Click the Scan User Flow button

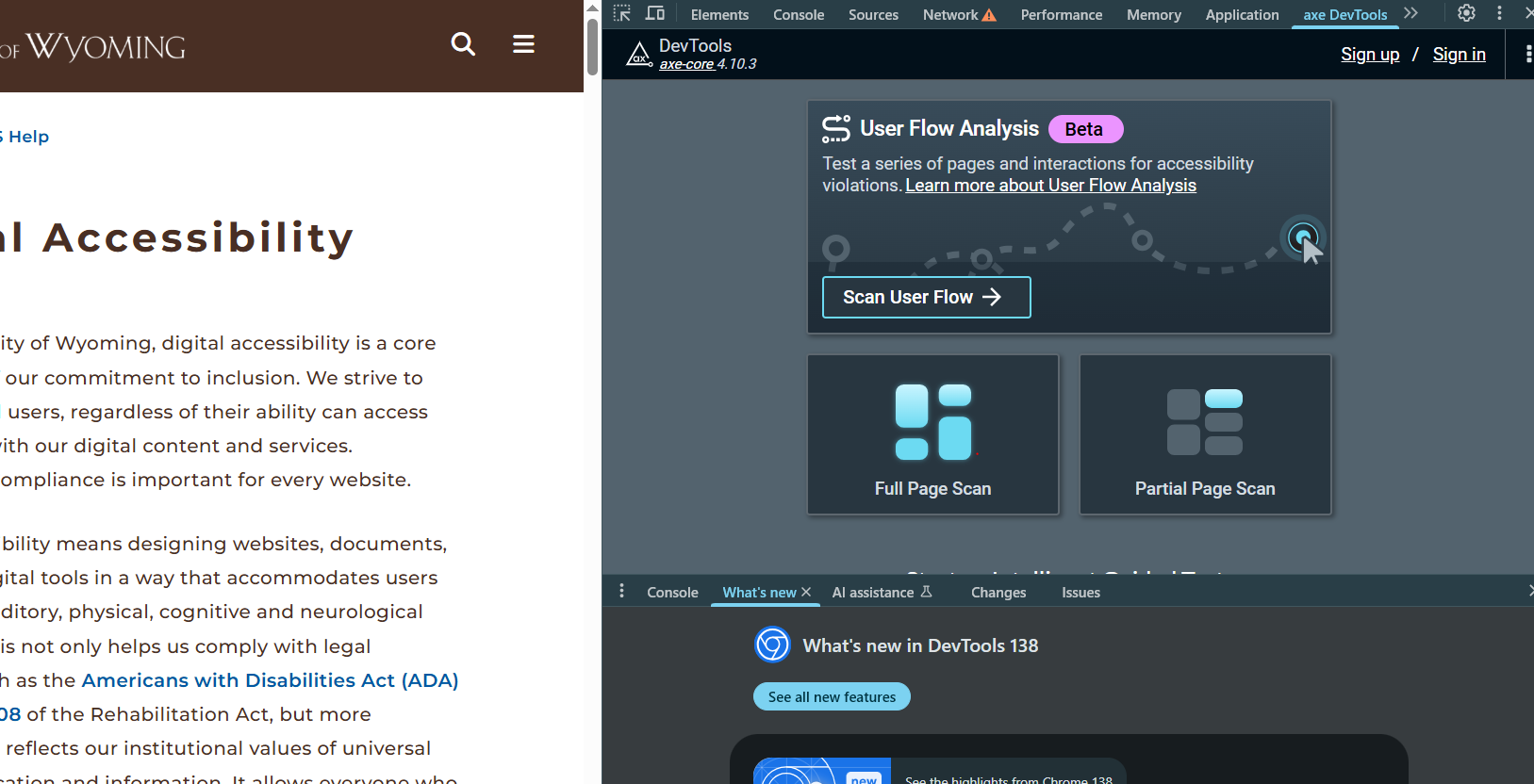(x=926, y=297)
